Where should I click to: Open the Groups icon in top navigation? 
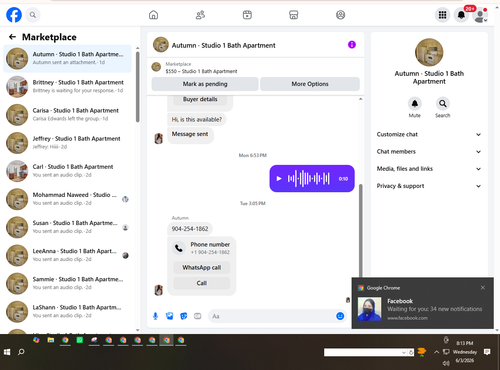340,15
